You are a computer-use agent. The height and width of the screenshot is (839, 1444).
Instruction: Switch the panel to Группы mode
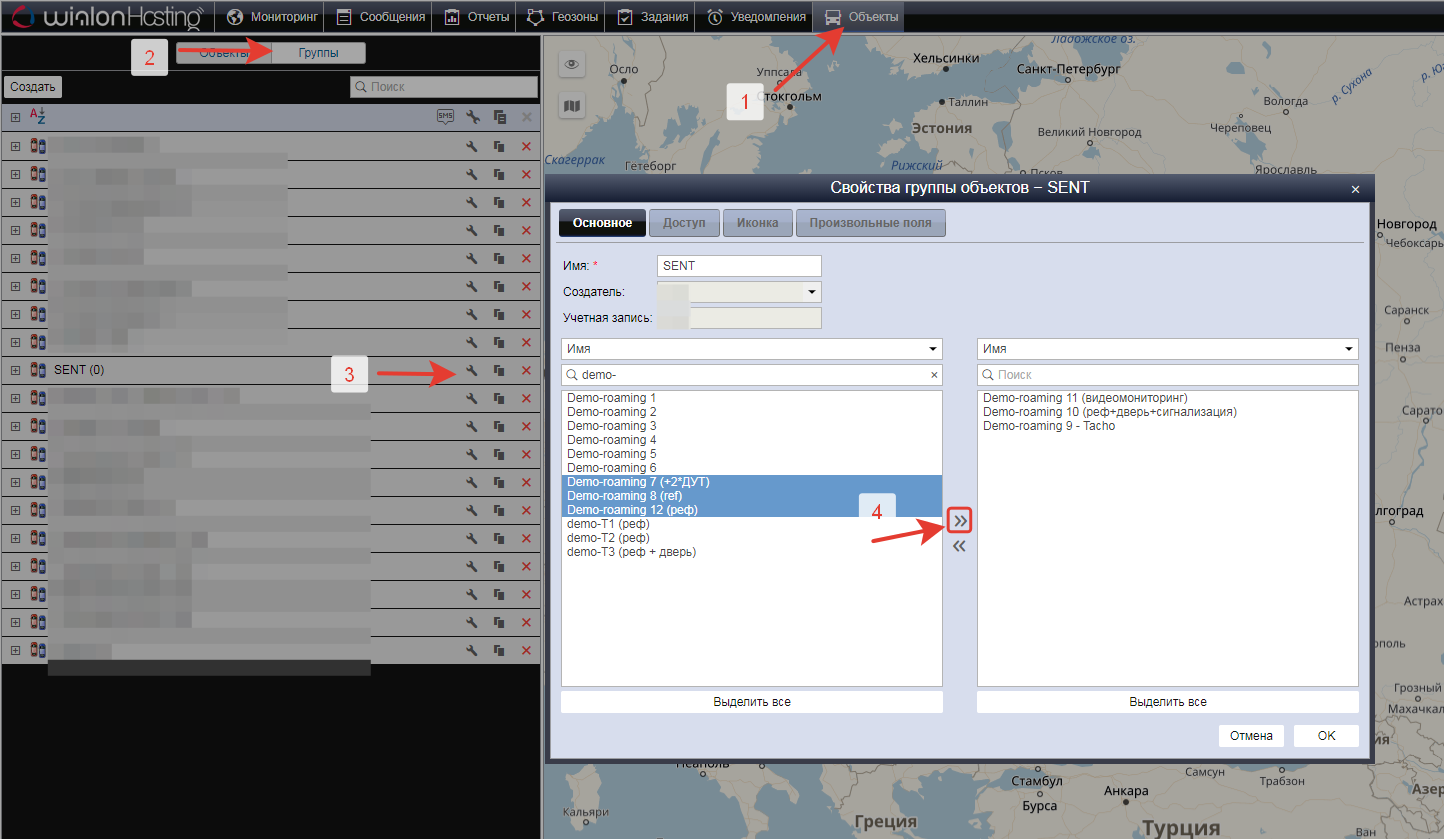(x=318, y=54)
